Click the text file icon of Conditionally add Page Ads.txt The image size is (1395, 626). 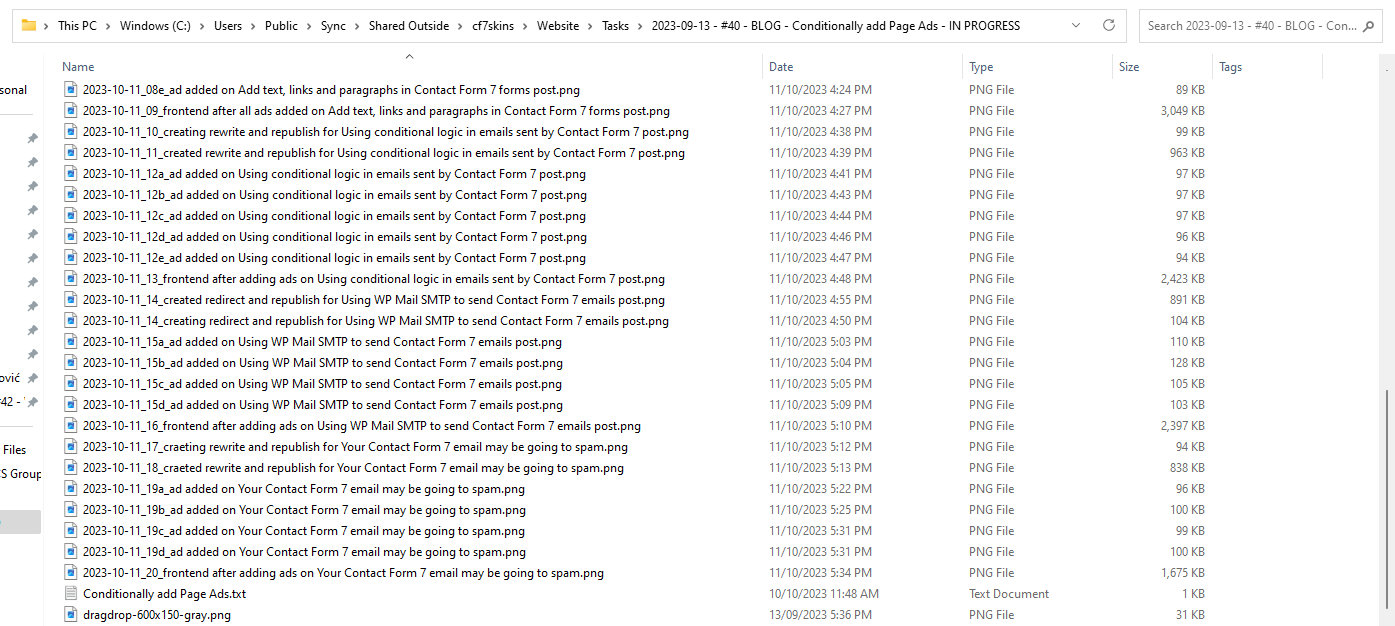pos(70,594)
